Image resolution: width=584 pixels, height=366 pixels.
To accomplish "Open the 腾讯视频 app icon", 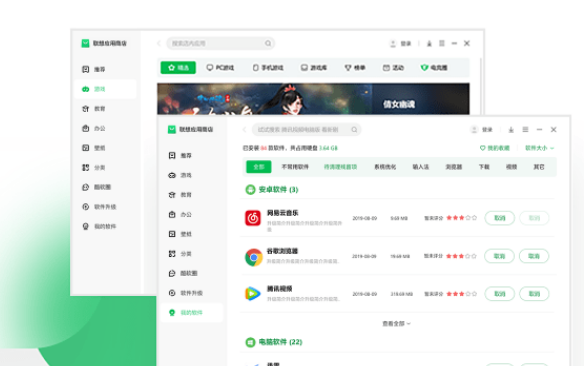I will [253, 294].
